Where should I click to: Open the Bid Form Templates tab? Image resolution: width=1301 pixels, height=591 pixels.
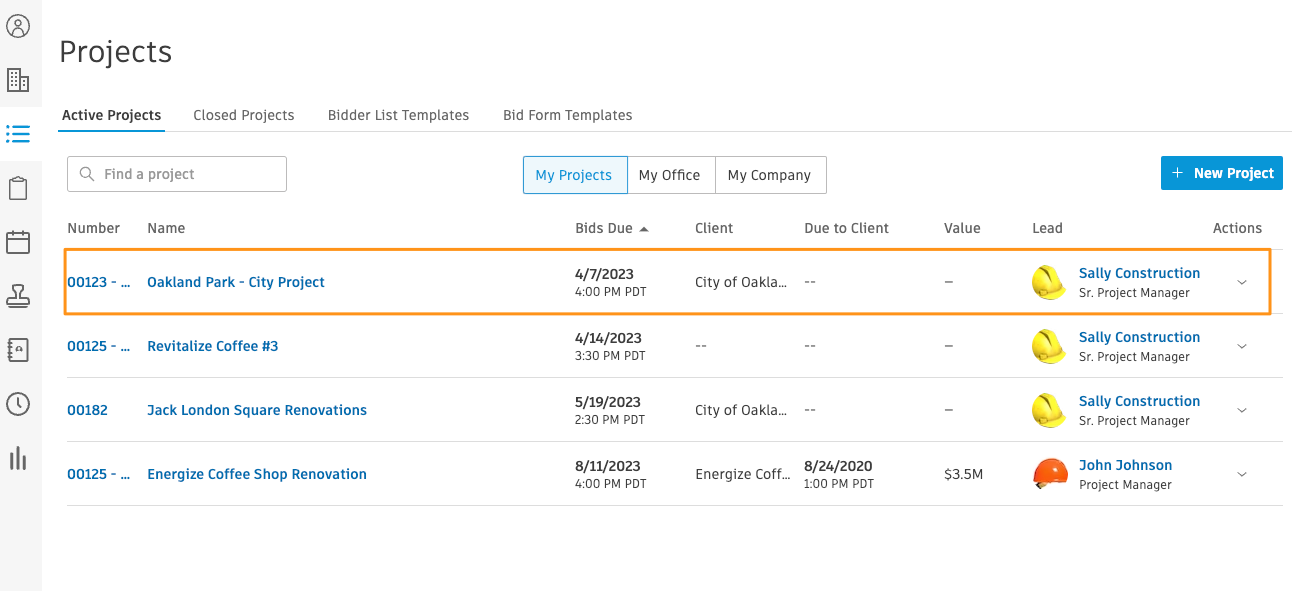pyautogui.click(x=567, y=115)
